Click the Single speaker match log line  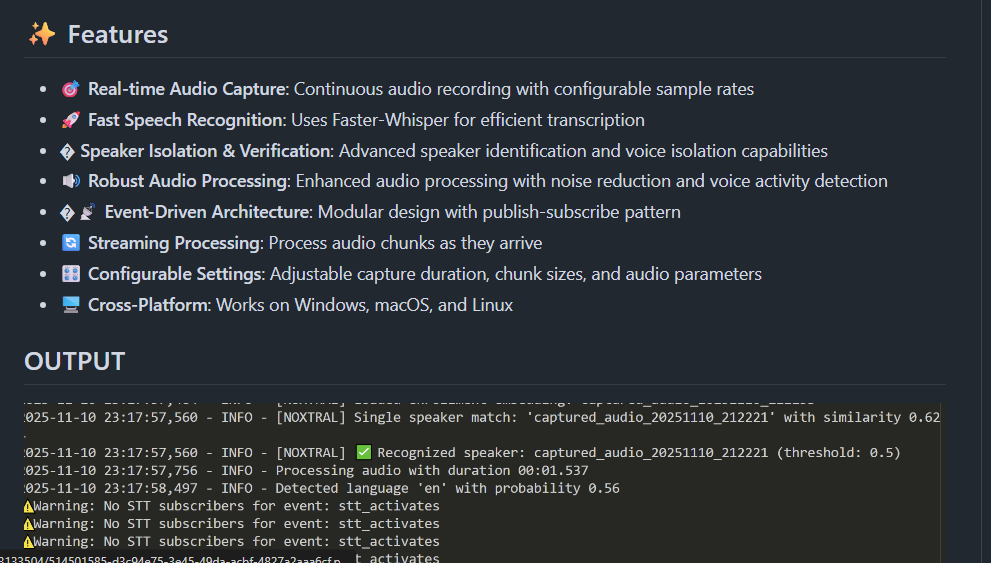[480, 417]
